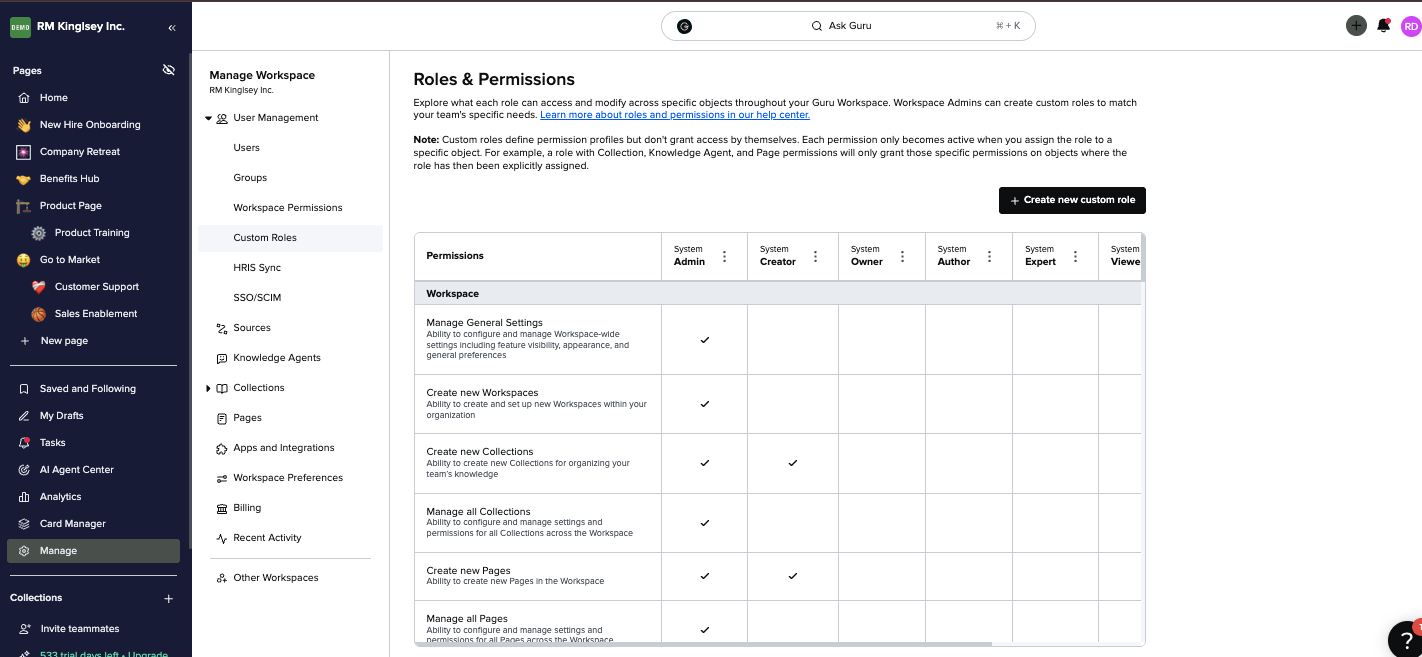Click the trial days left Upgrade link

[x=104, y=654]
